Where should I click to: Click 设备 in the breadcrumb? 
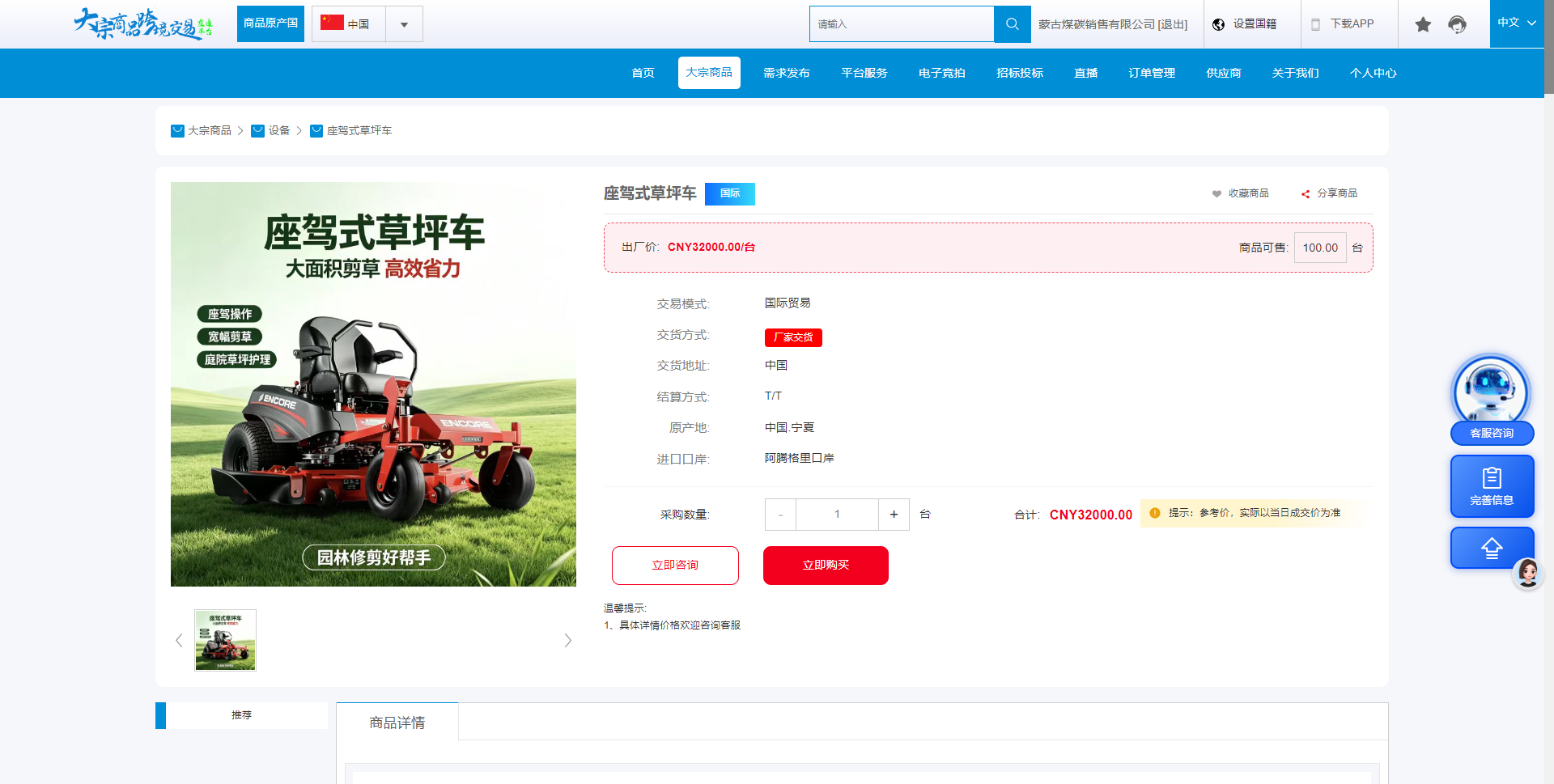tap(279, 130)
